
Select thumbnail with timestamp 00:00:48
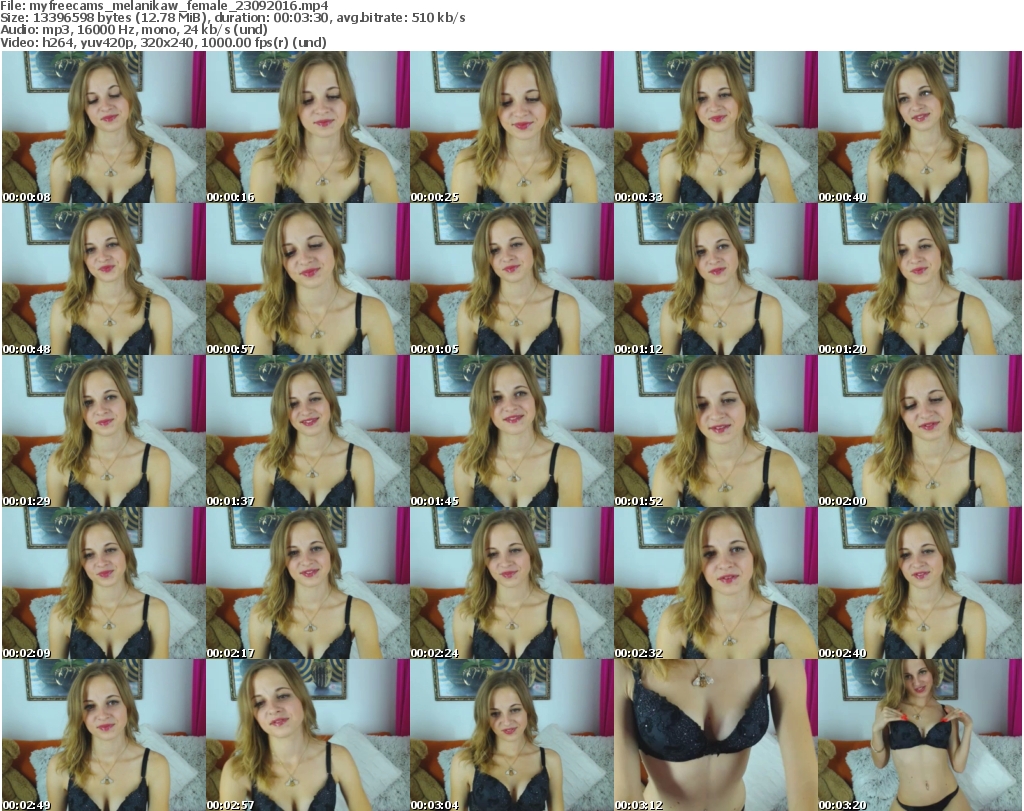coord(104,279)
